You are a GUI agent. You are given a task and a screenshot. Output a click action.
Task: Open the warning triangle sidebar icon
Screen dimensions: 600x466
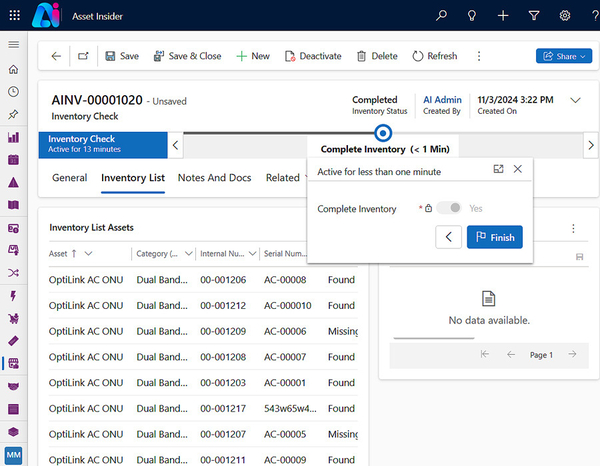tap(13, 182)
